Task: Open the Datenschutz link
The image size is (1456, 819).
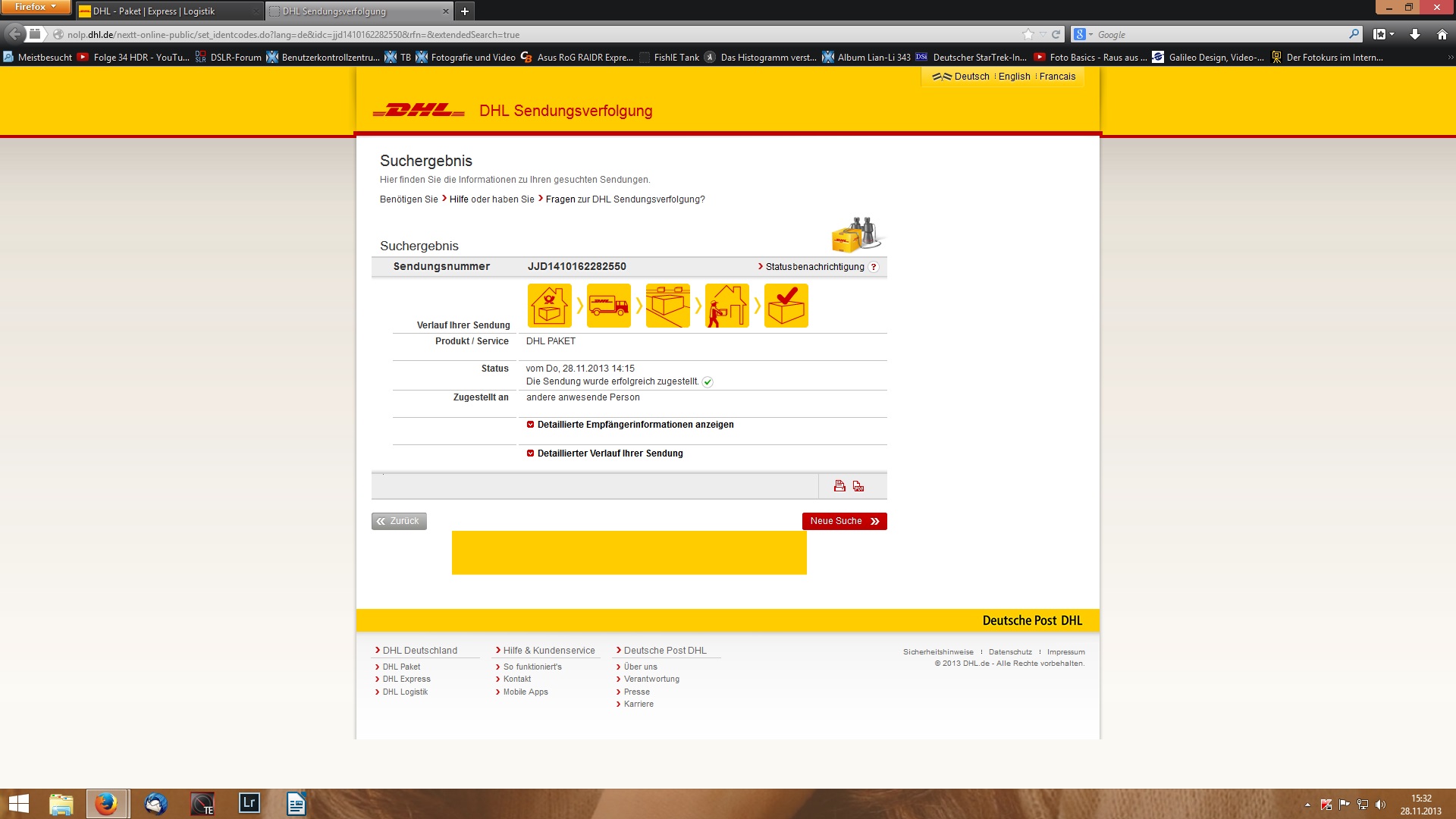Action: [1010, 652]
